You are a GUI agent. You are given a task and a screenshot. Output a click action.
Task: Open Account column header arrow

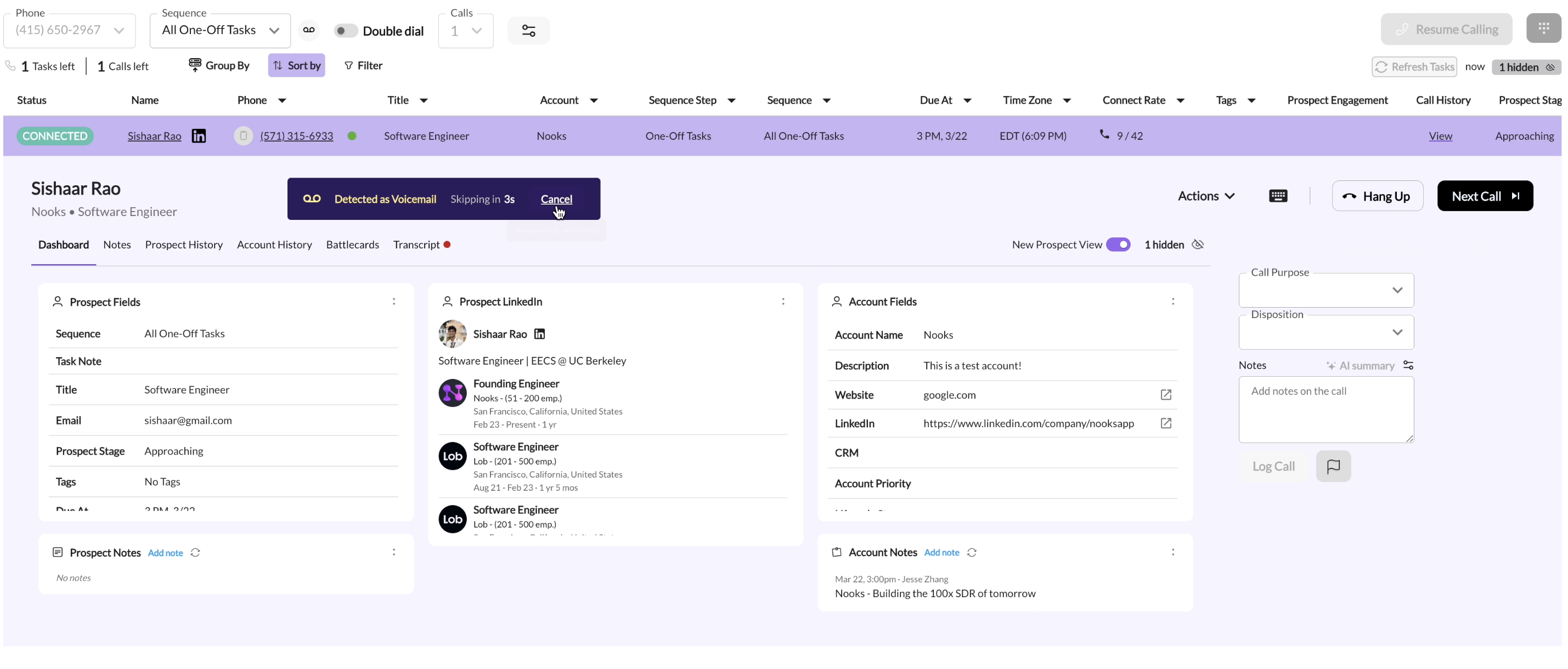pyautogui.click(x=594, y=100)
